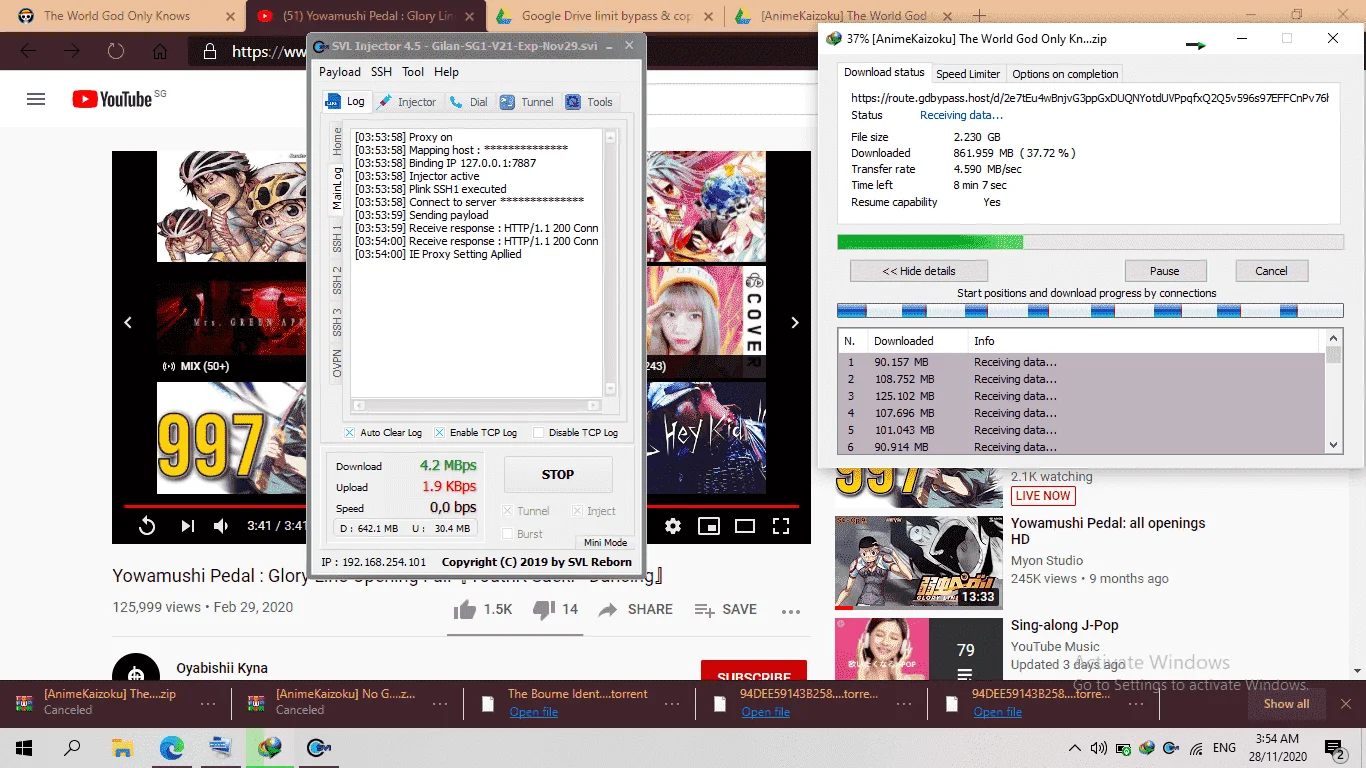
Task: Select the OVPN vertical tab
Action: click(337, 363)
